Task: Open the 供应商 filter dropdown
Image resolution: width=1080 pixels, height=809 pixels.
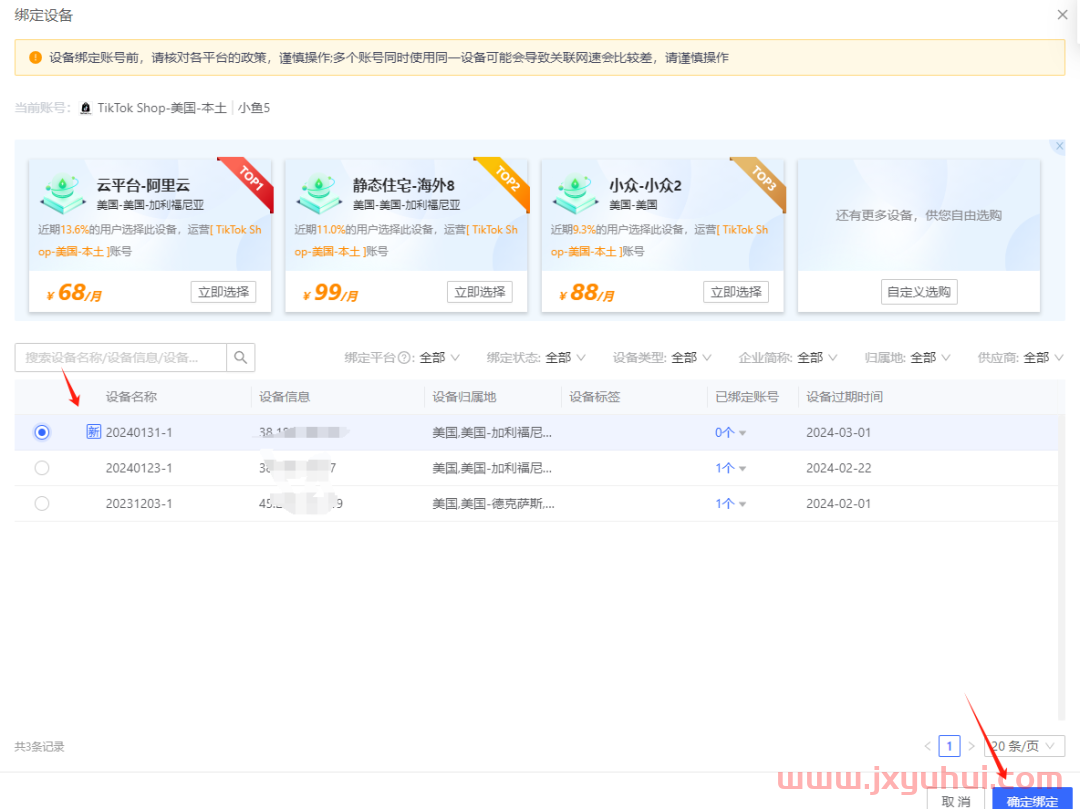Action: click(x=1043, y=357)
